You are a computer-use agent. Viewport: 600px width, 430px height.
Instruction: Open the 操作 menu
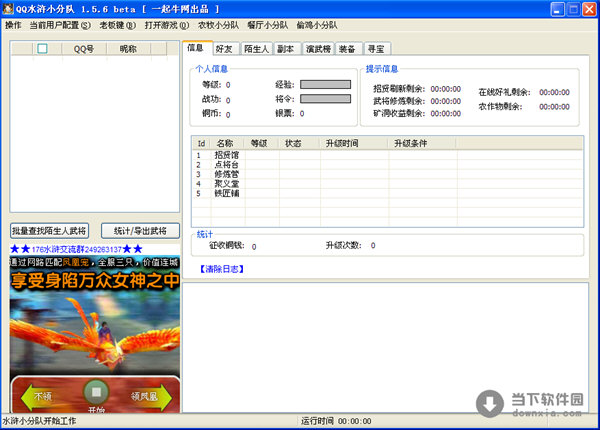coord(13,25)
